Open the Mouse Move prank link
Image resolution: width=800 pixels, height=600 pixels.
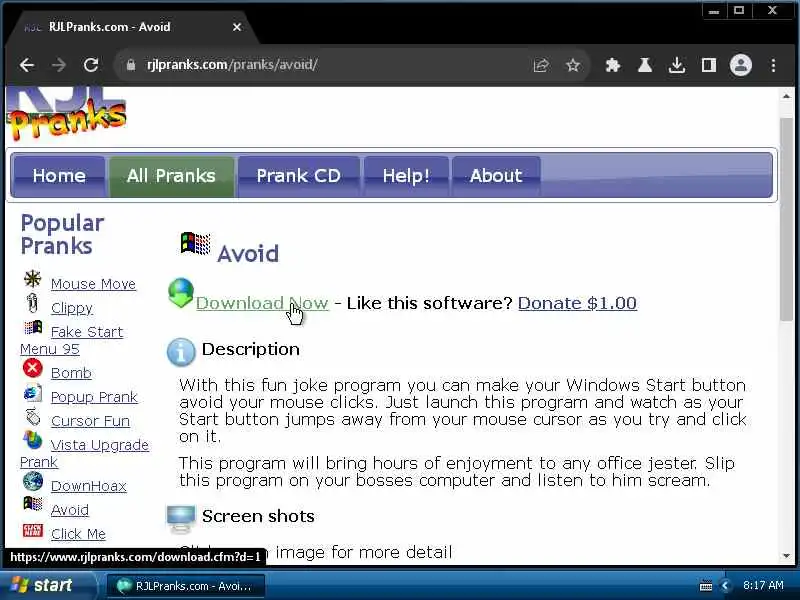click(x=93, y=284)
